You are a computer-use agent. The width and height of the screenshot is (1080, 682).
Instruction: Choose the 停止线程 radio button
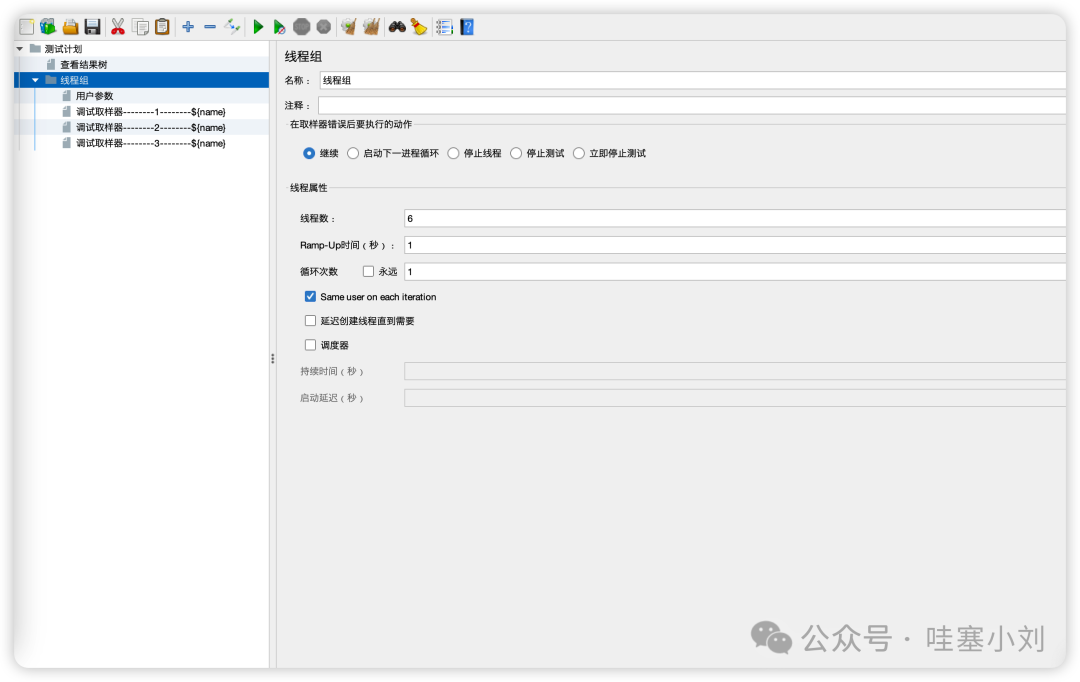tap(453, 153)
